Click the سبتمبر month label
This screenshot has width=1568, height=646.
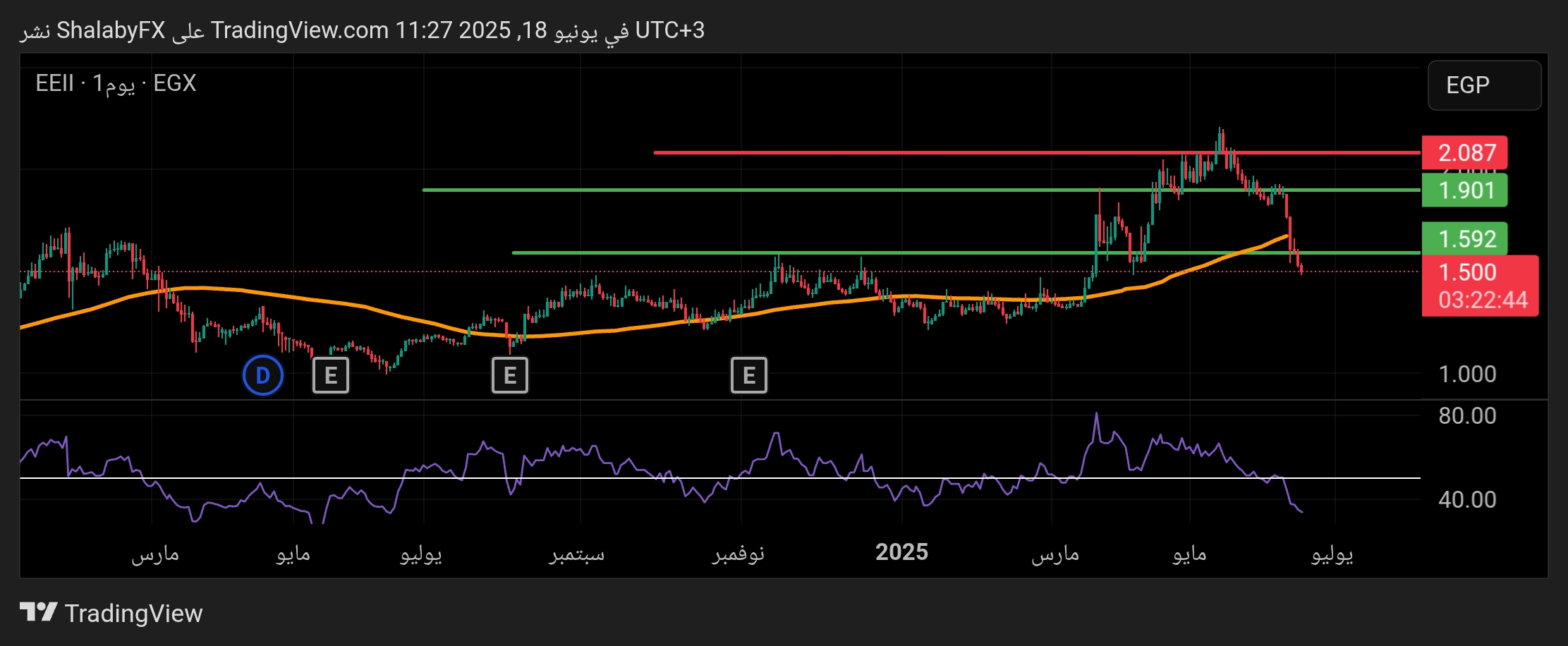(577, 554)
